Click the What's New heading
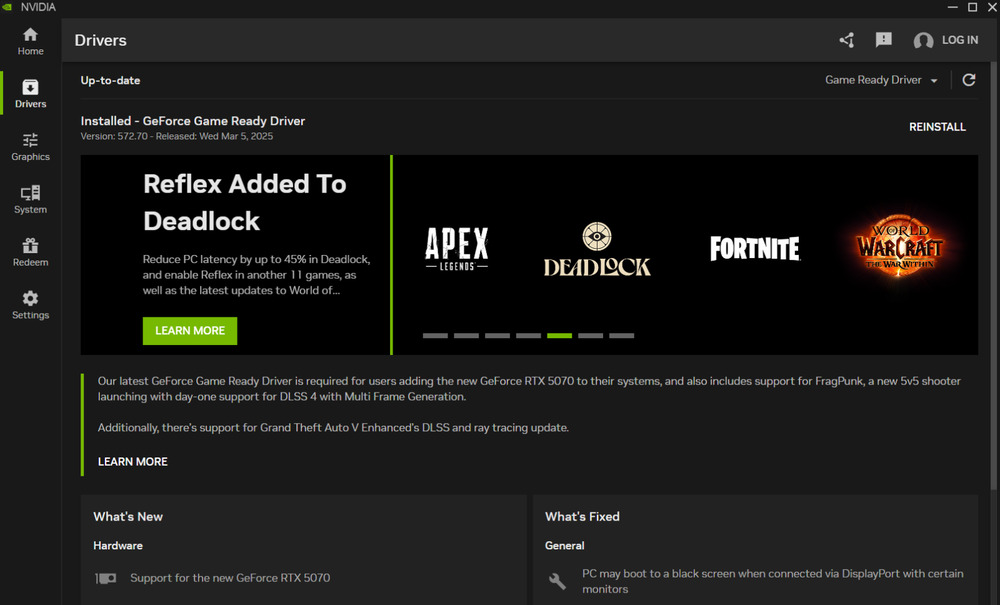 pyautogui.click(x=128, y=516)
